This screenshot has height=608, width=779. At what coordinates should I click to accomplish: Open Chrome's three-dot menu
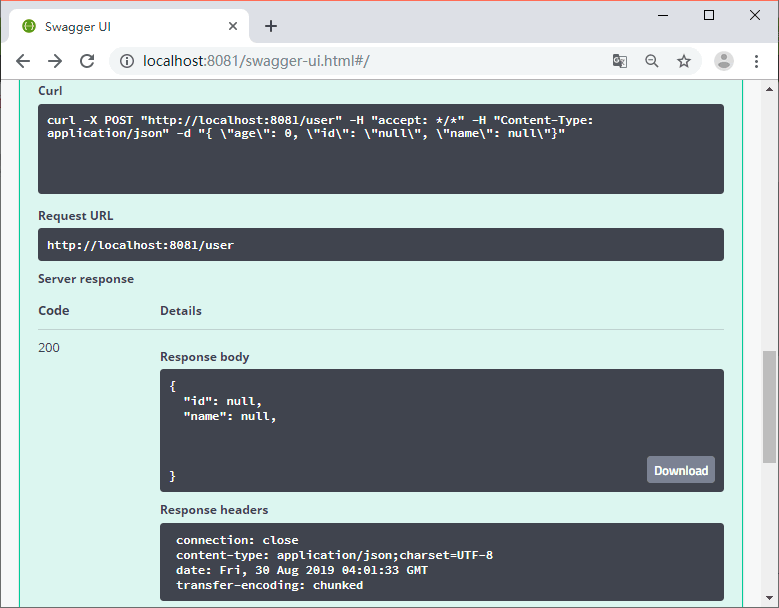[x=756, y=61]
